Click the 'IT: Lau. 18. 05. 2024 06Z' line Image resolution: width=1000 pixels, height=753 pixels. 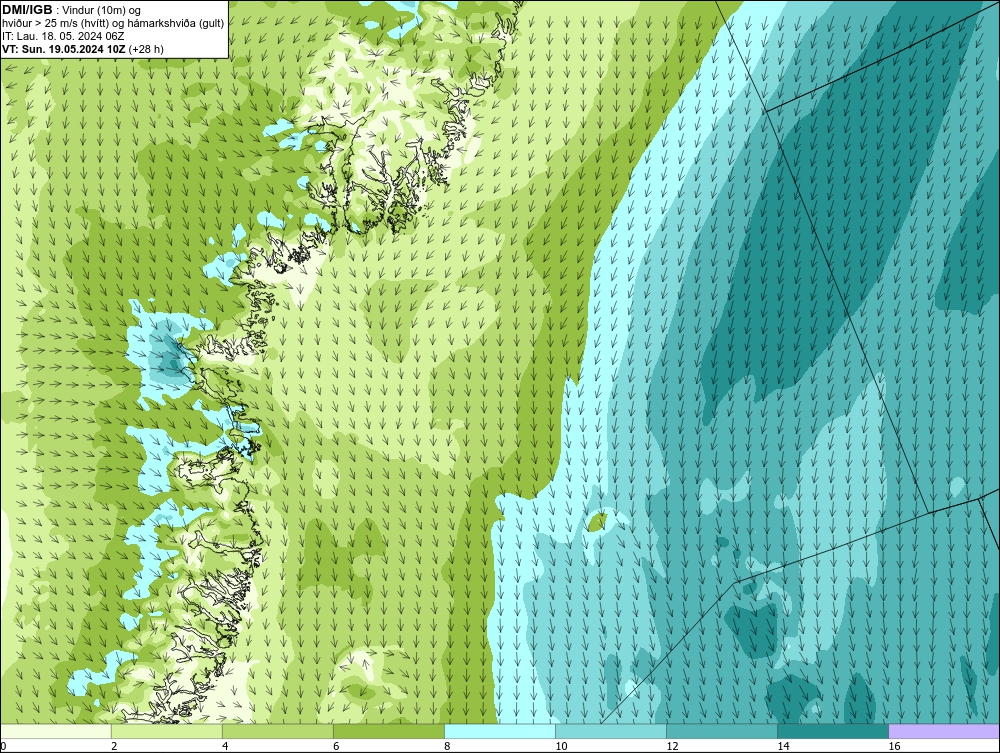tap(63, 36)
